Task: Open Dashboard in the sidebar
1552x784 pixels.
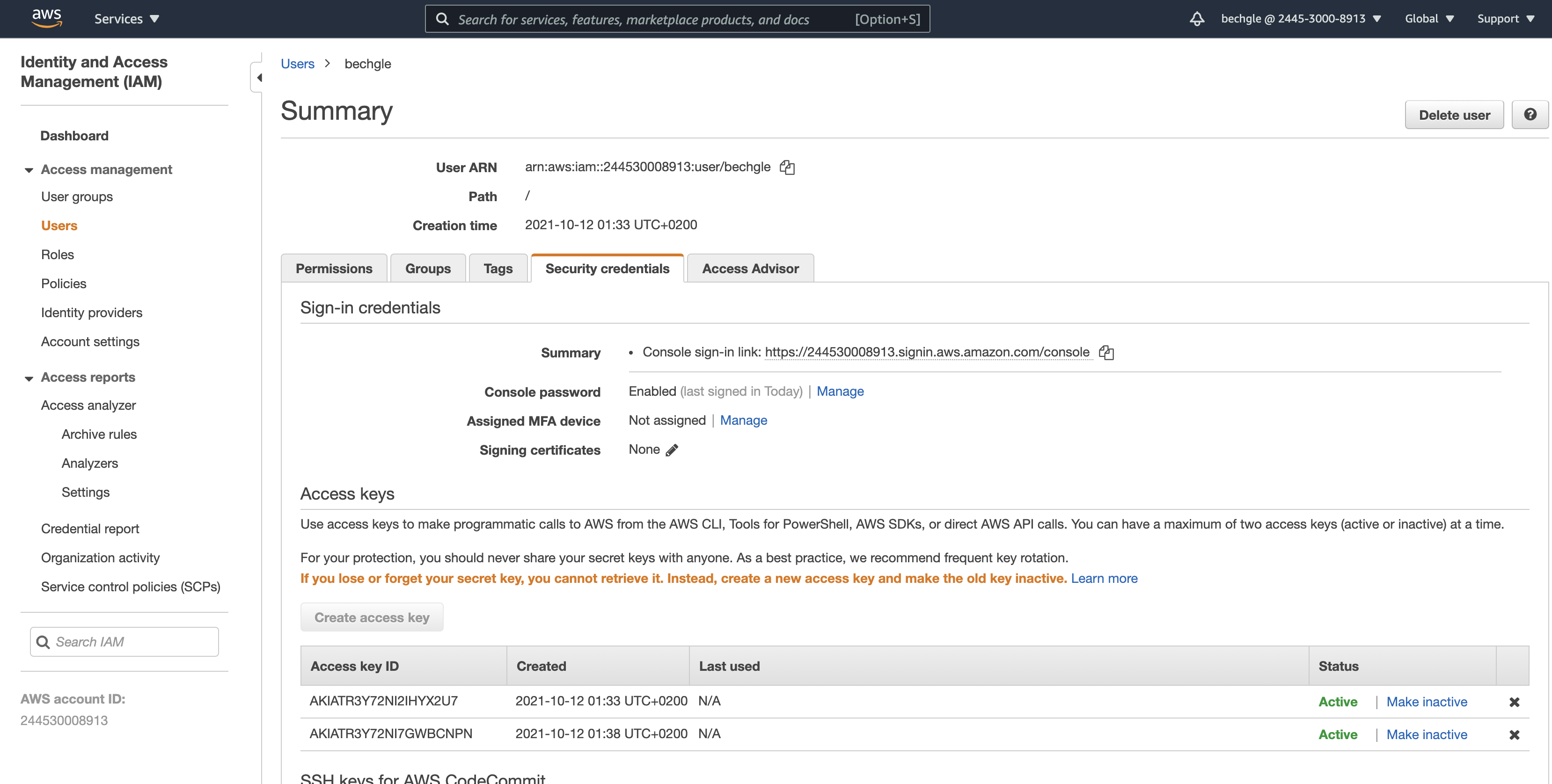Action: pyautogui.click(x=74, y=136)
